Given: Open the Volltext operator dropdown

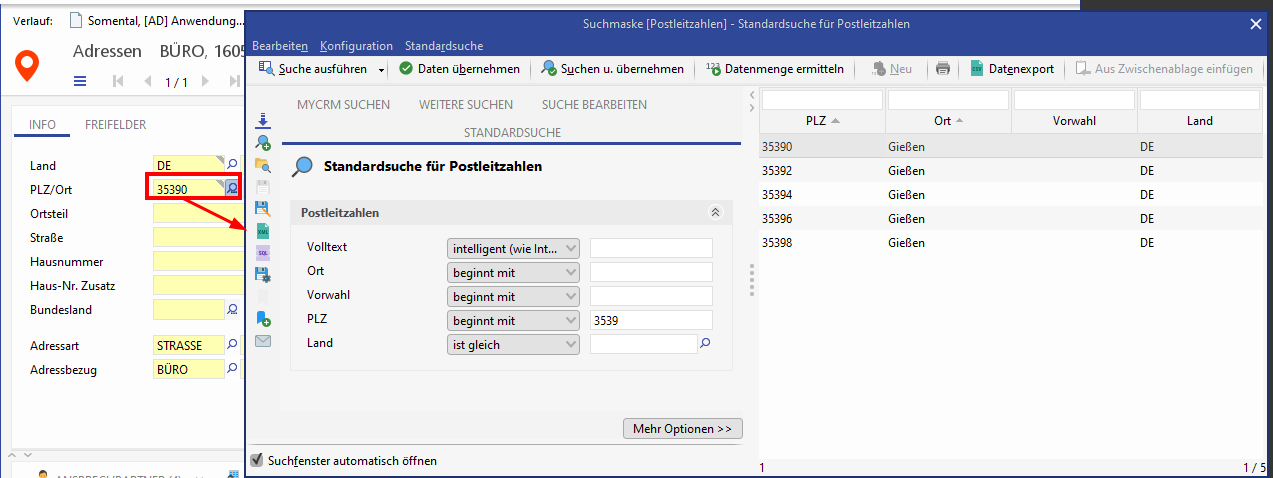Looking at the screenshot, I should pos(513,248).
